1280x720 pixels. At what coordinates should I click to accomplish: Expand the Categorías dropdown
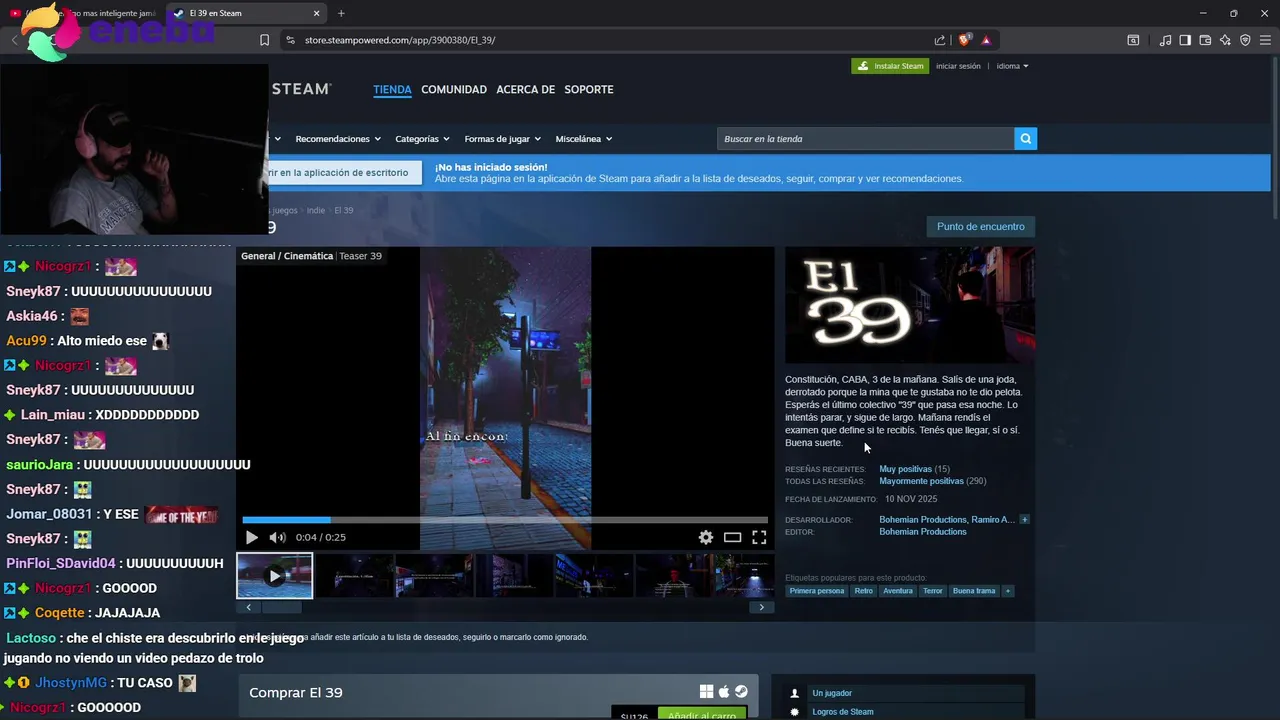[422, 139]
